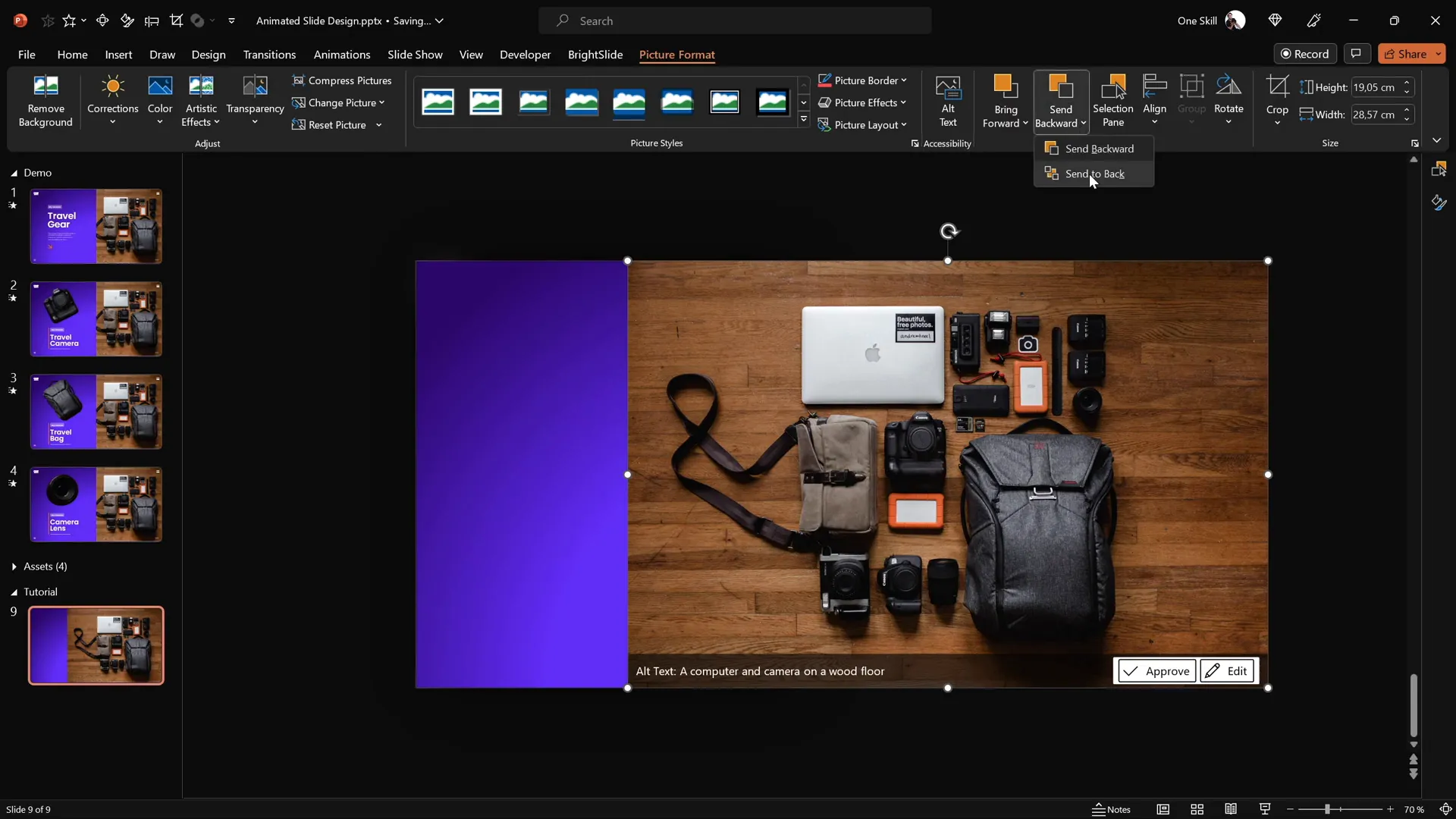Open the Slide Show tab
1456x819 pixels.
coord(415,55)
